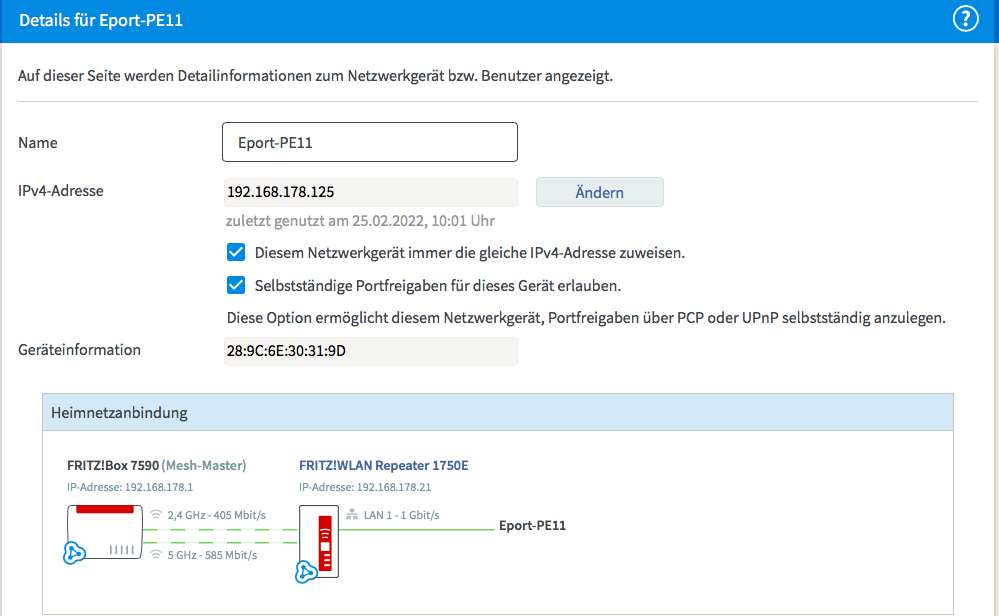The width and height of the screenshot is (999, 616).
Task: Click the IPv4-Adresse label
Action: [61, 190]
